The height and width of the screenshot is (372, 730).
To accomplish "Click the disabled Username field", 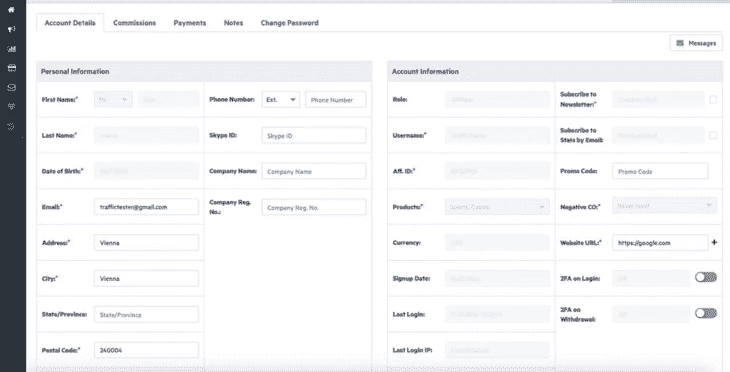I will (x=497, y=135).
